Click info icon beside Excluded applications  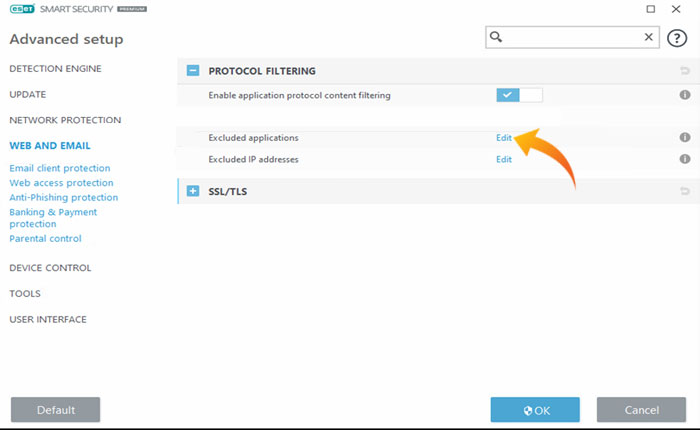tap(685, 138)
